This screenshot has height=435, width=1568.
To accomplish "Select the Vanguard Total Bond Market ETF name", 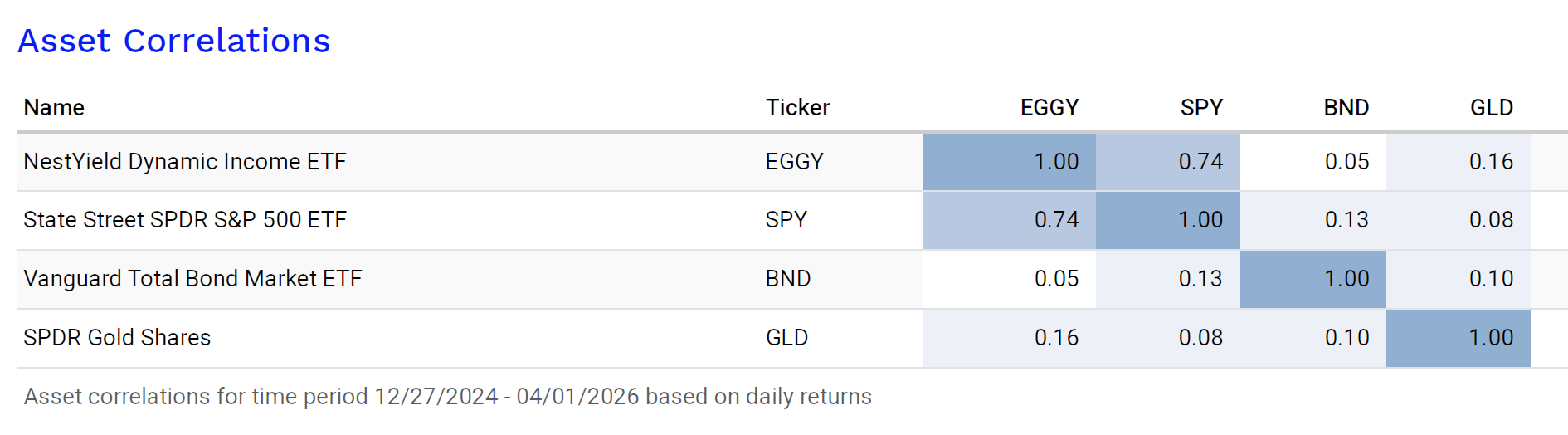I will 192,278.
